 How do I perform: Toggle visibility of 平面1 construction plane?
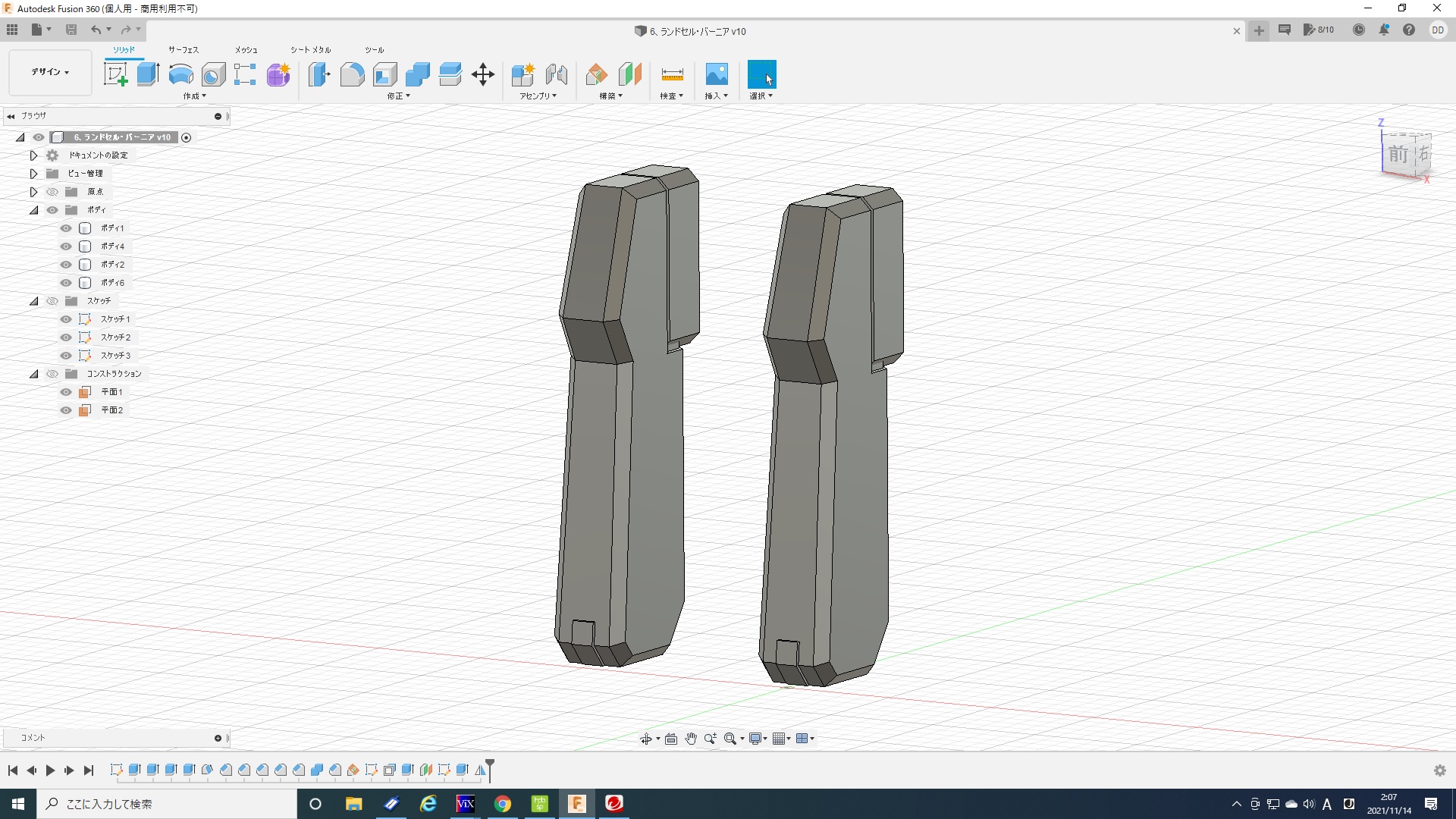point(66,392)
